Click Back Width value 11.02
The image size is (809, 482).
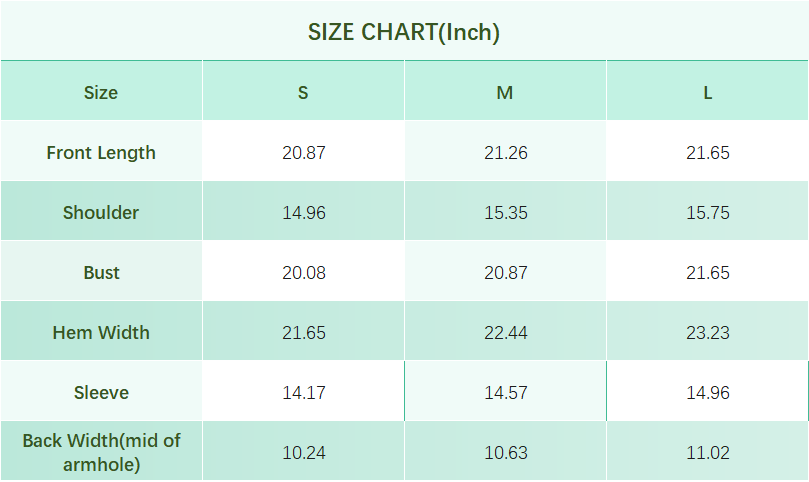click(707, 453)
